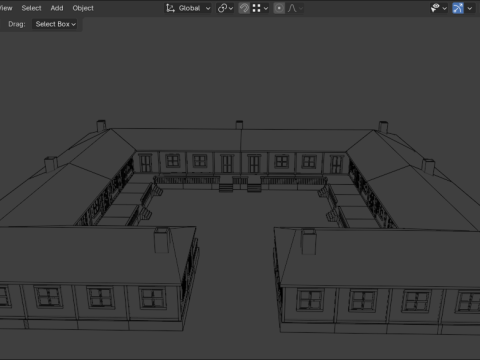Toggle the Show Gizmo button
Viewport: 480px width, 360px height.
(458, 8)
